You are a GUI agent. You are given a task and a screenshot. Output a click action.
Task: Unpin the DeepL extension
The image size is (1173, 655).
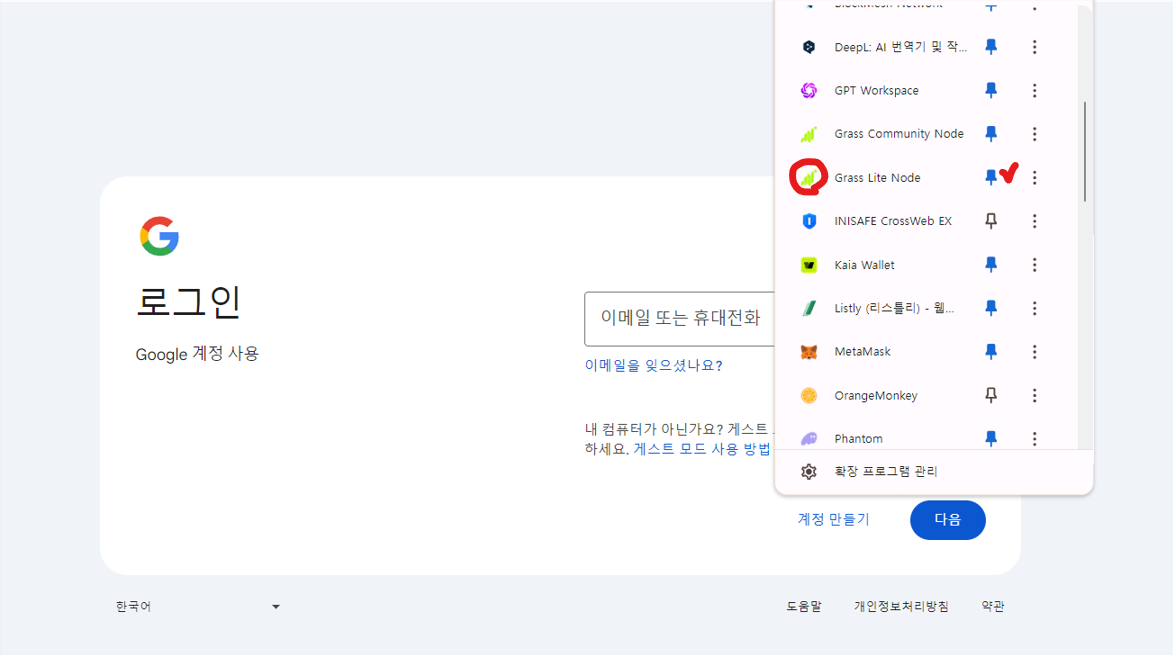[991, 46]
